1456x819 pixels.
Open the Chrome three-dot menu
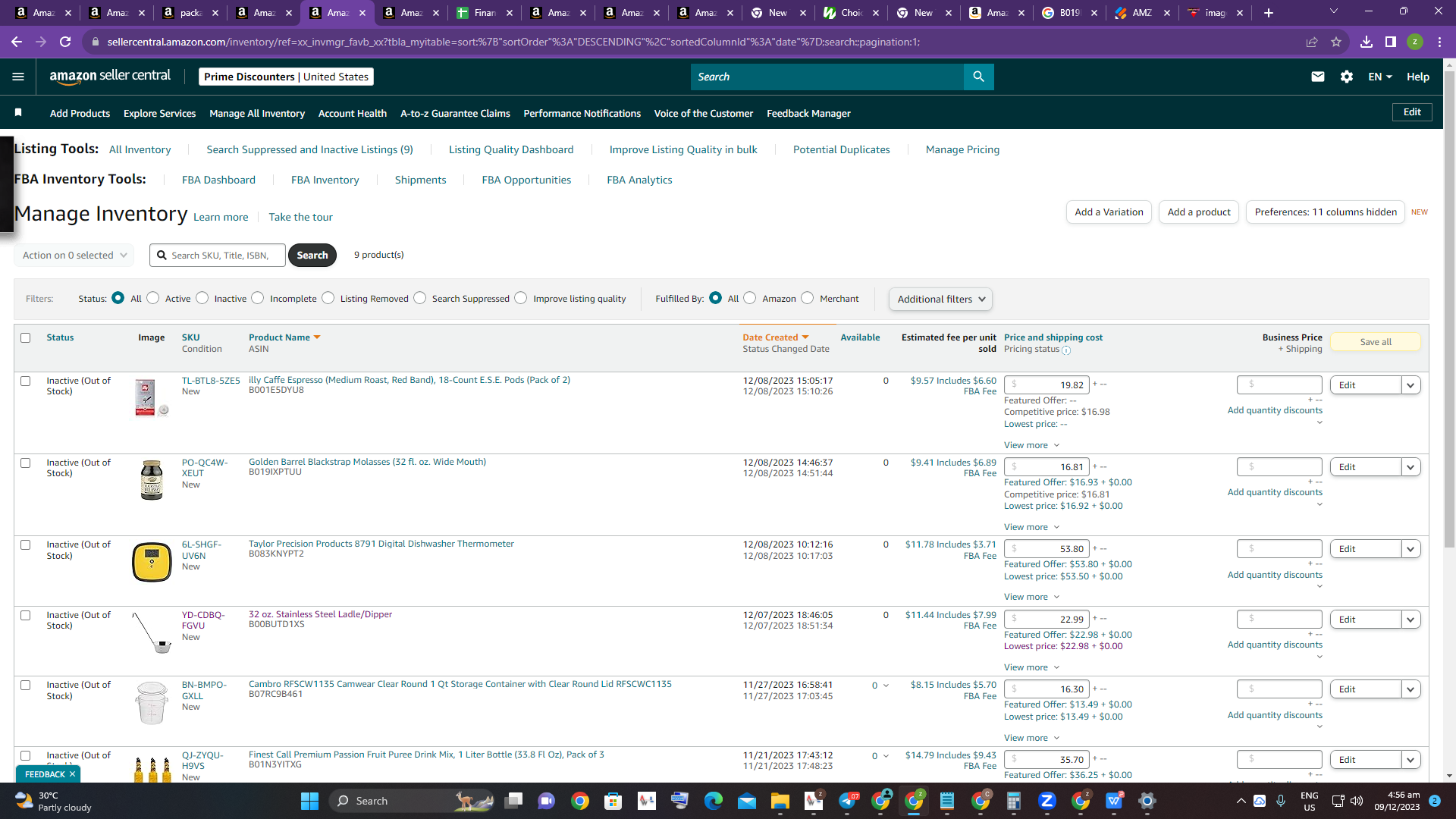pyautogui.click(x=1439, y=42)
